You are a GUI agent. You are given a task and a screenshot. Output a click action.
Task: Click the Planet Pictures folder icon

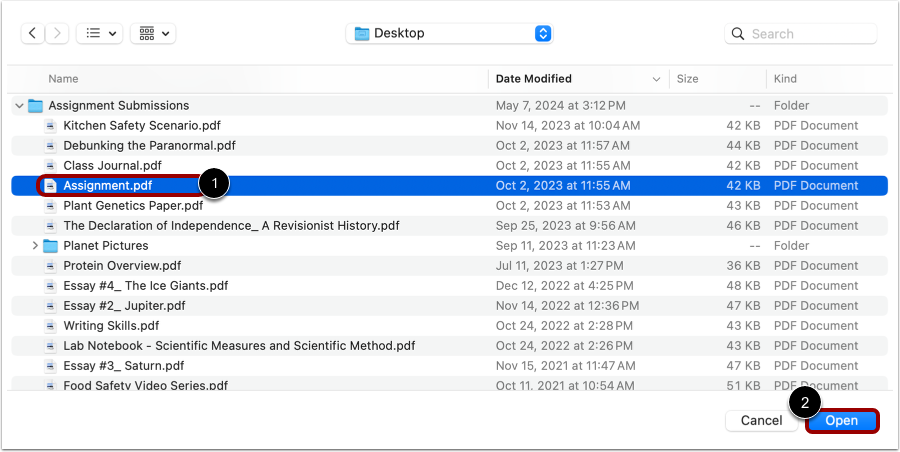(51, 245)
